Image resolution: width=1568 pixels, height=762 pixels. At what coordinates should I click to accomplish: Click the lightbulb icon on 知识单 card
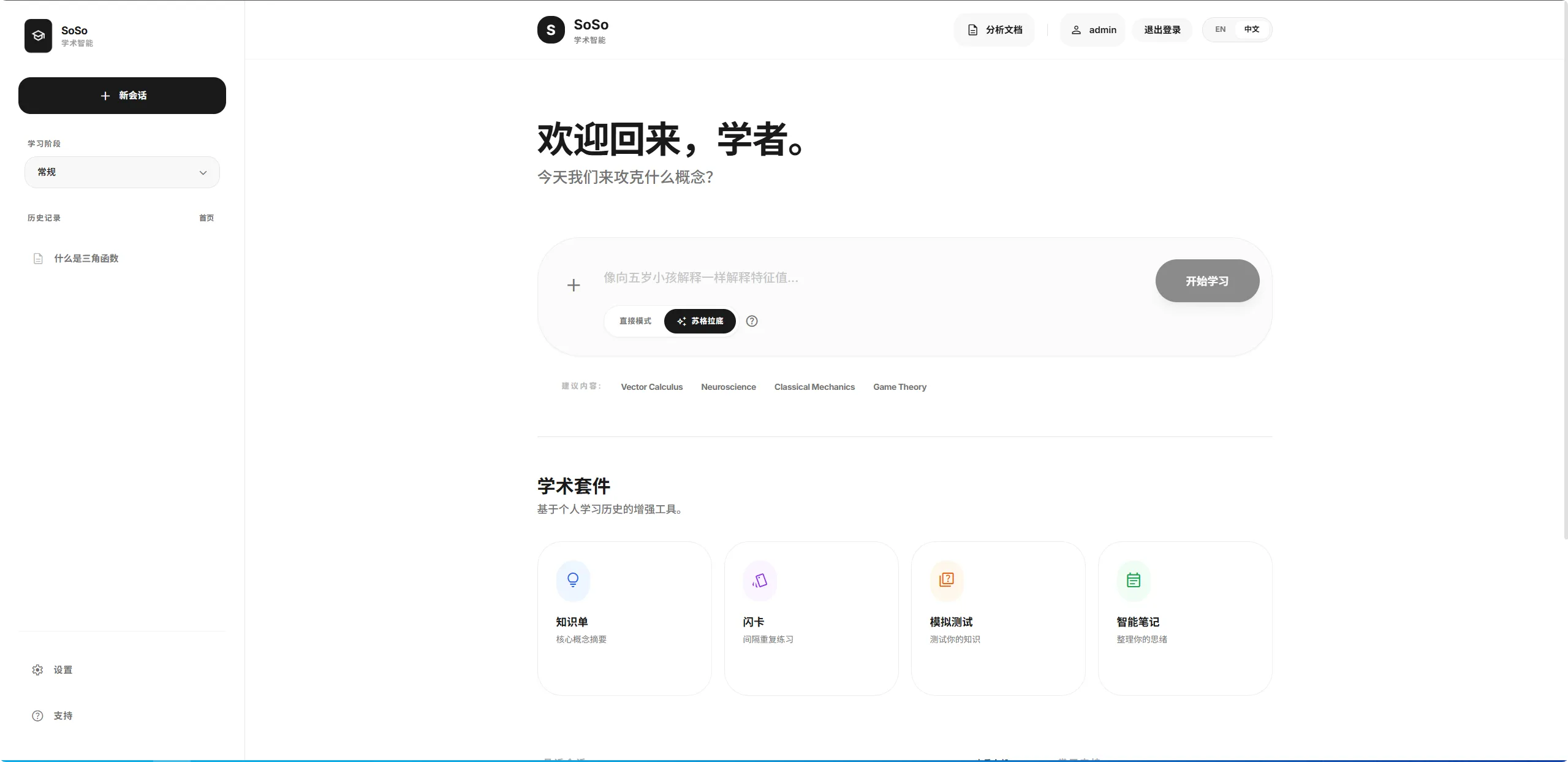point(573,580)
